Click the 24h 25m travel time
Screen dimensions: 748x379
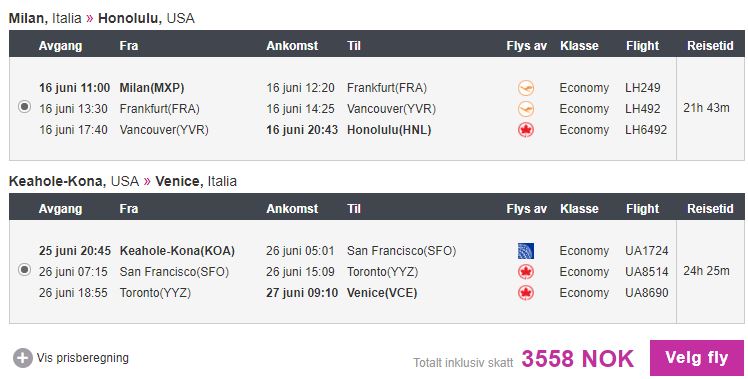pos(706,271)
